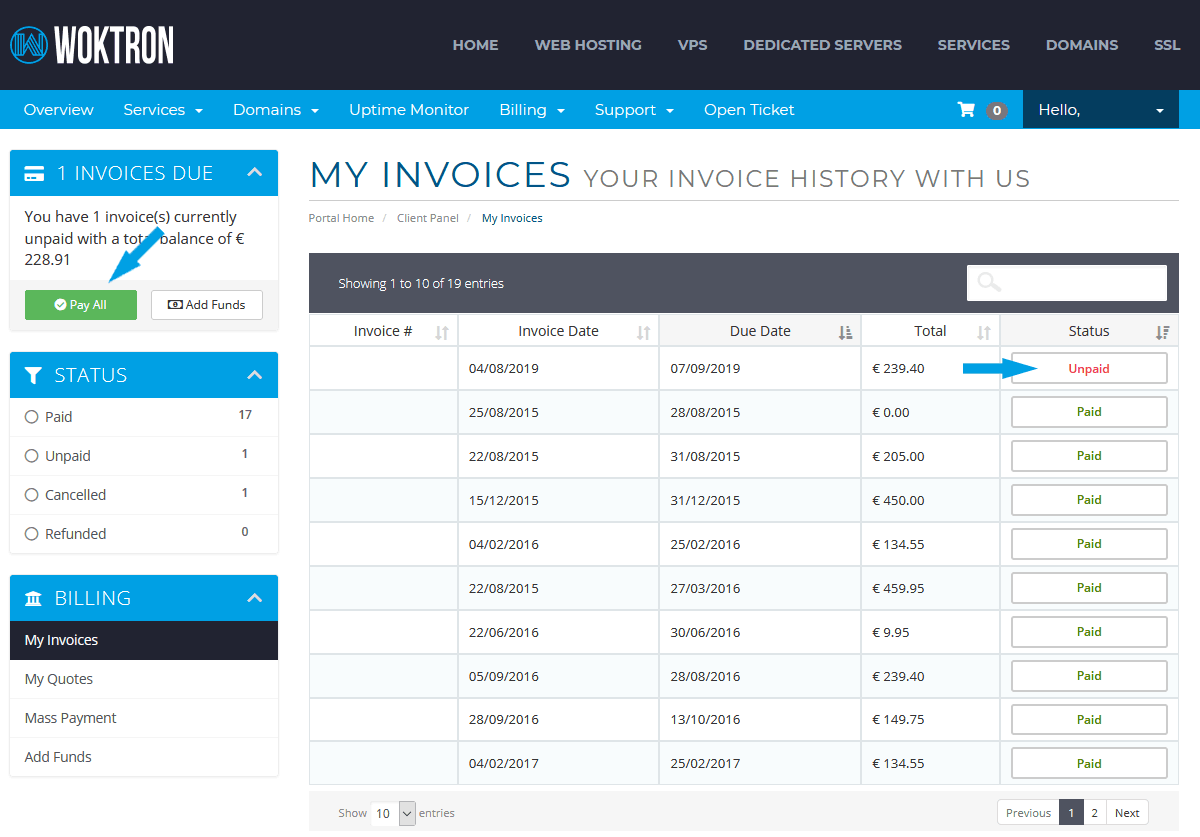Click Portal Home breadcrumb link
The width and height of the screenshot is (1200, 837).
click(x=341, y=218)
